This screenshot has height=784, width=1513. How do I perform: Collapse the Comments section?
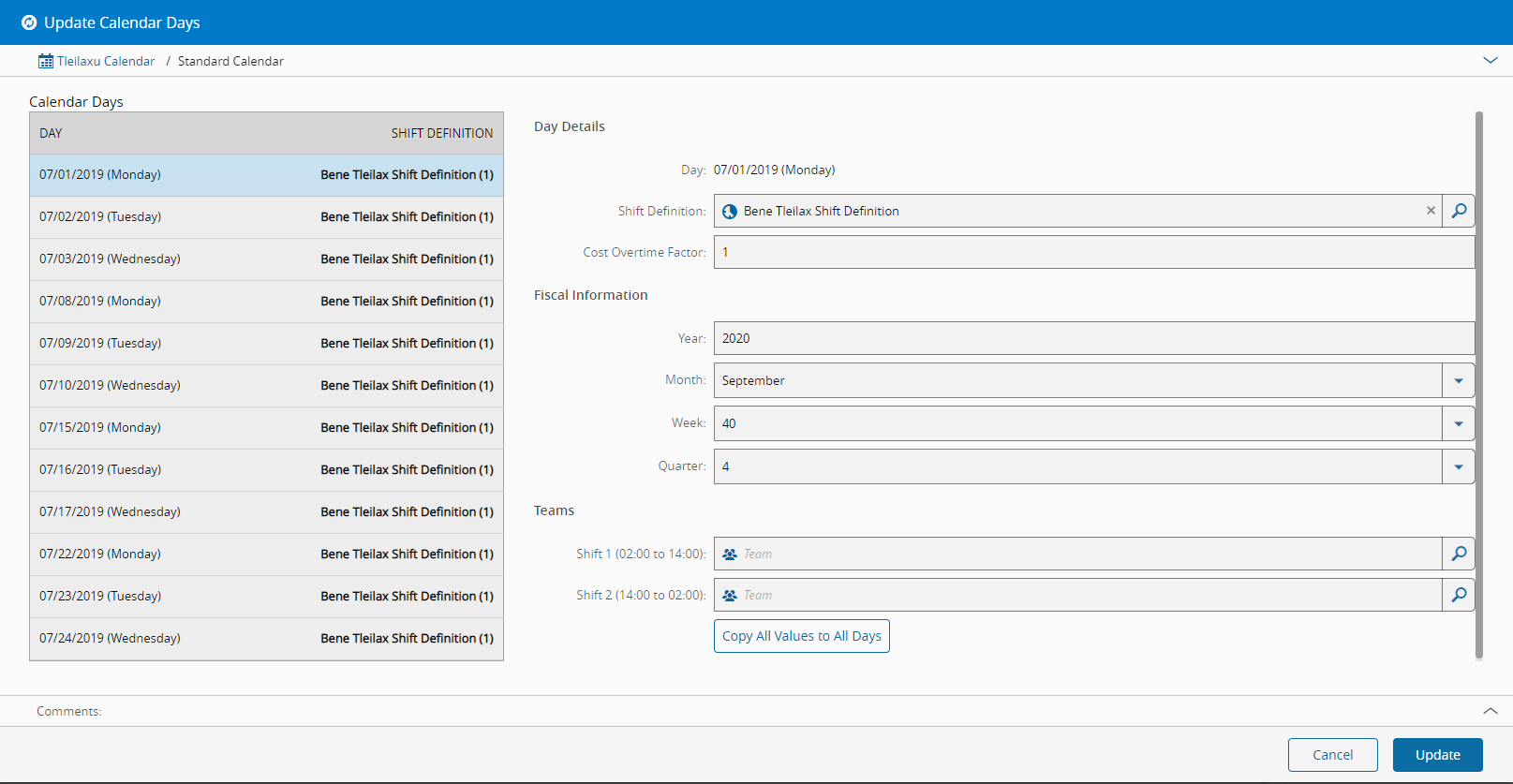click(x=1490, y=711)
